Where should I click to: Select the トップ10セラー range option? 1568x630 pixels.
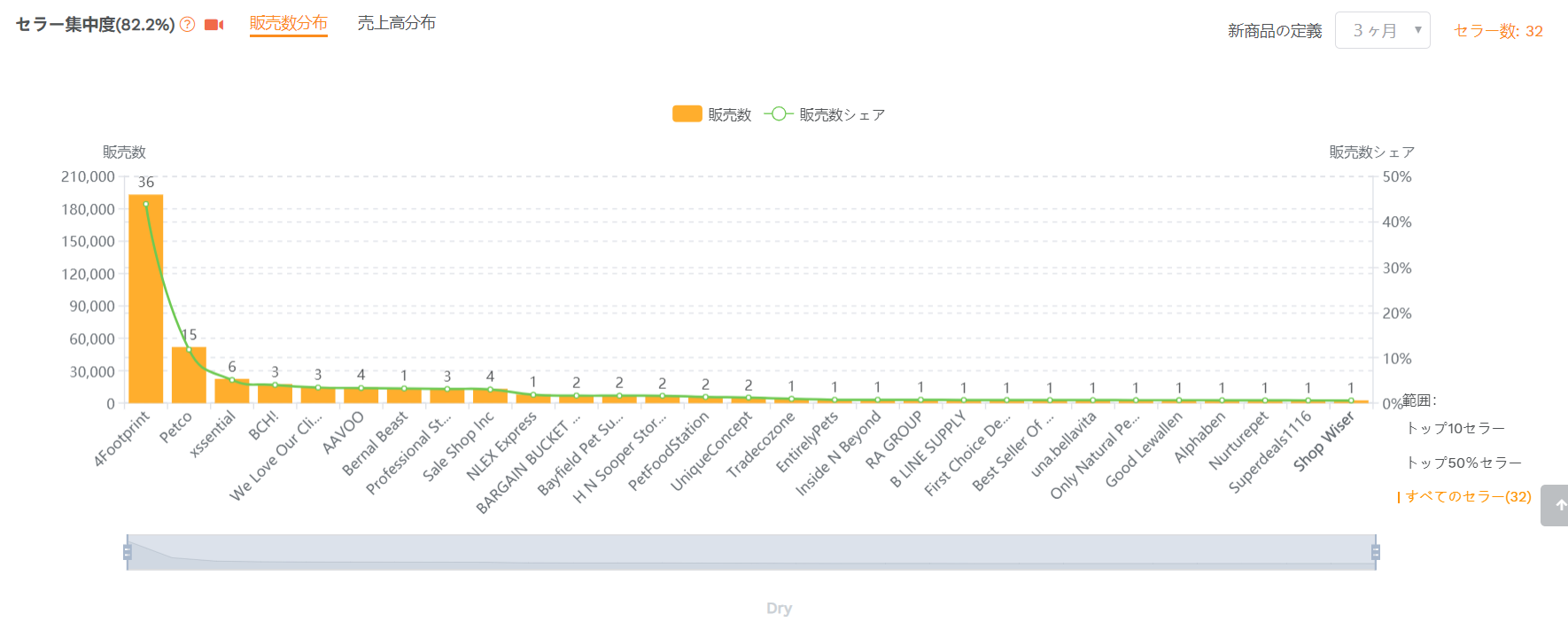point(1455,428)
